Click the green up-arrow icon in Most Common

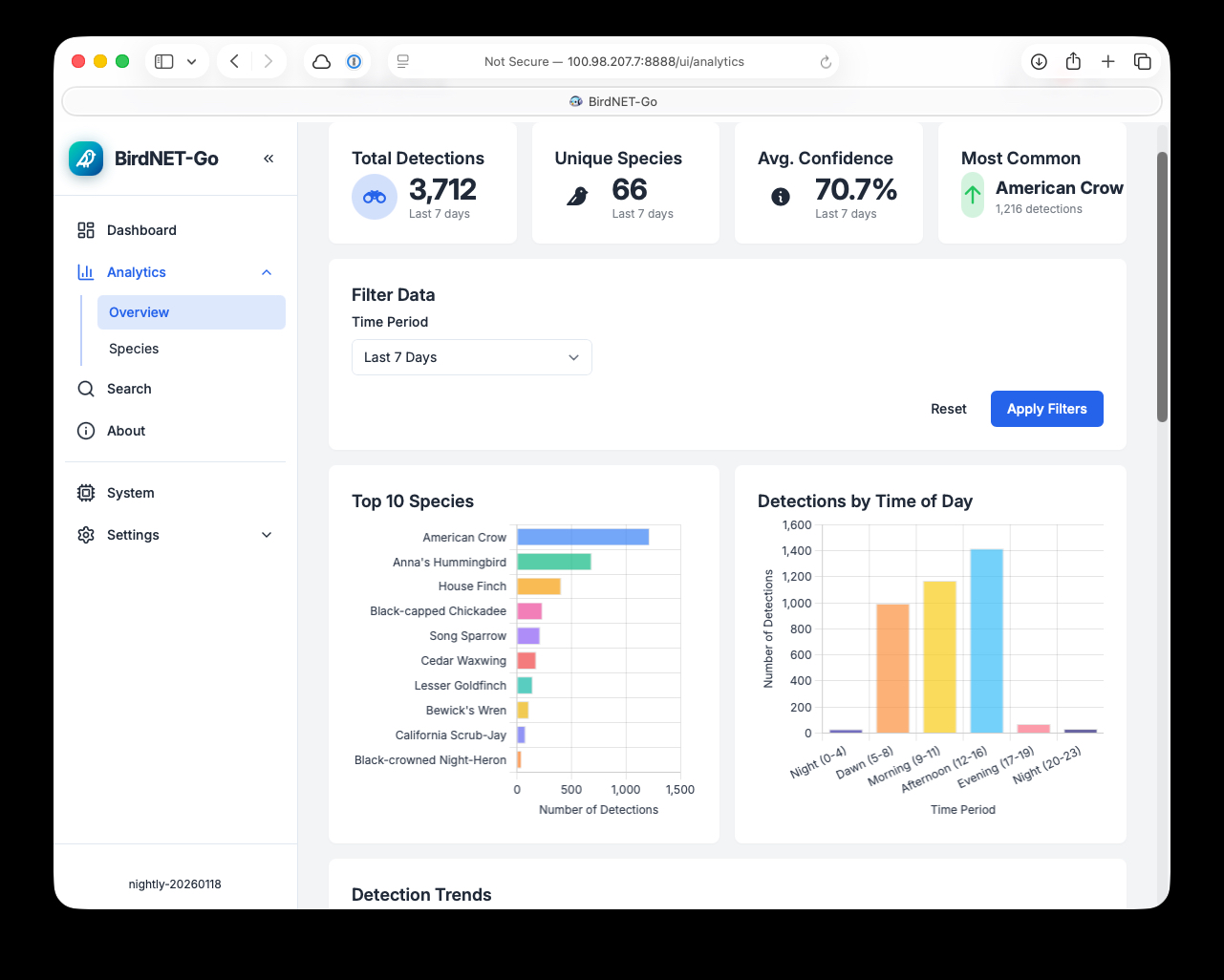[x=972, y=195]
